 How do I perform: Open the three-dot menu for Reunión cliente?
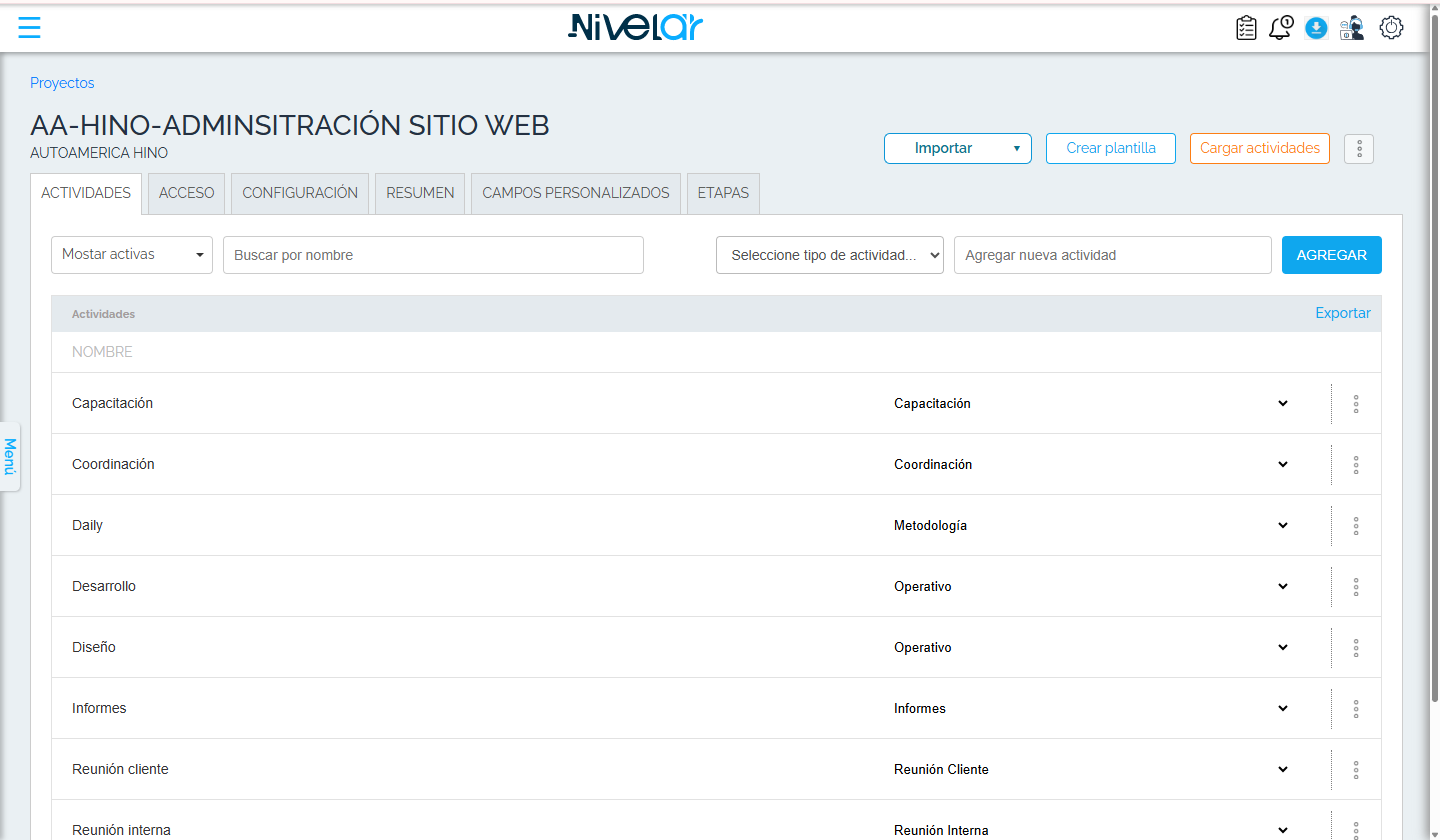1356,770
